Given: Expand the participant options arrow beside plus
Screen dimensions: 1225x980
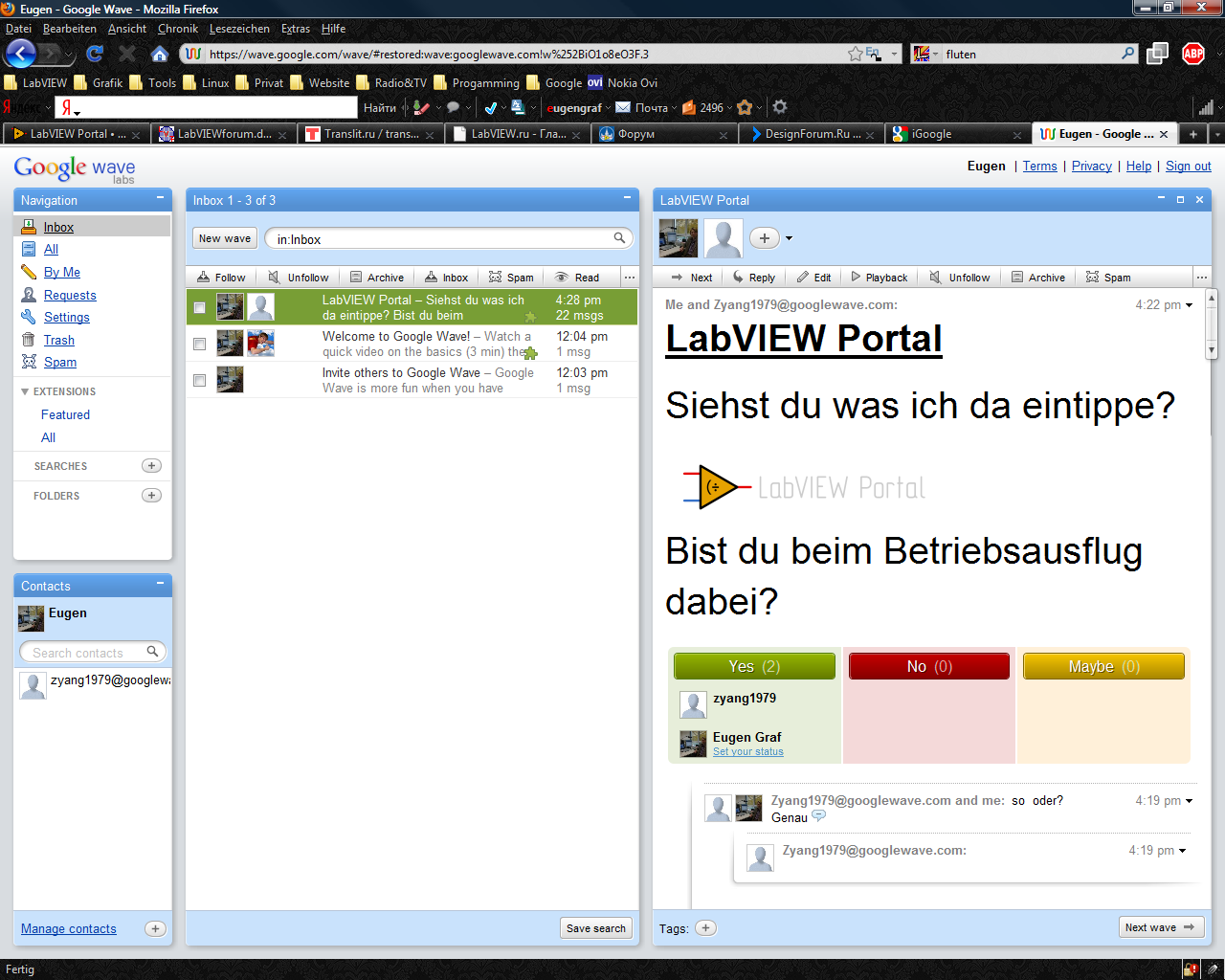Looking at the screenshot, I should click(x=789, y=238).
